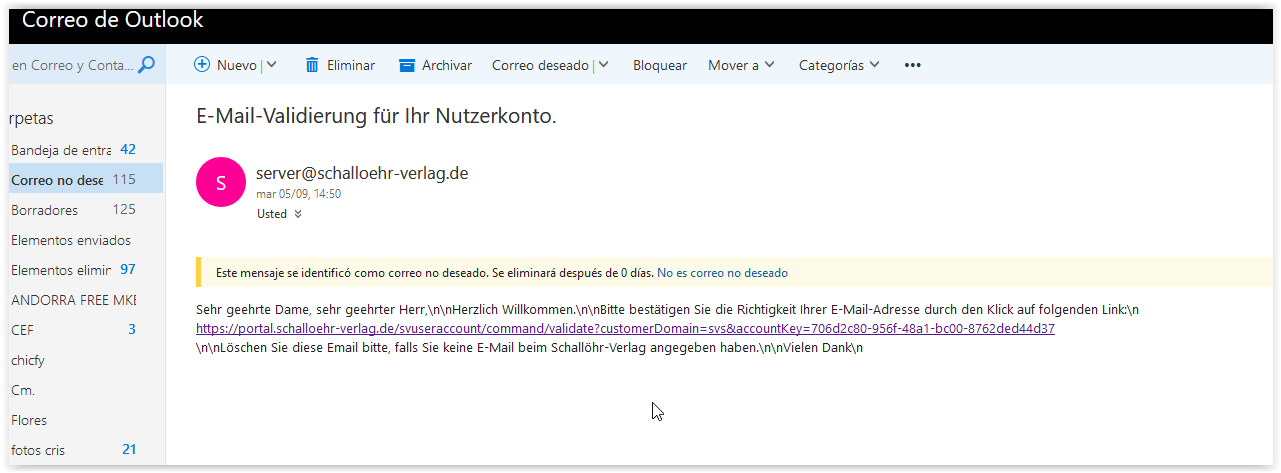Screen dimensions: 1281x473
Task: Open the Mover a dropdown
Action: (x=741, y=65)
